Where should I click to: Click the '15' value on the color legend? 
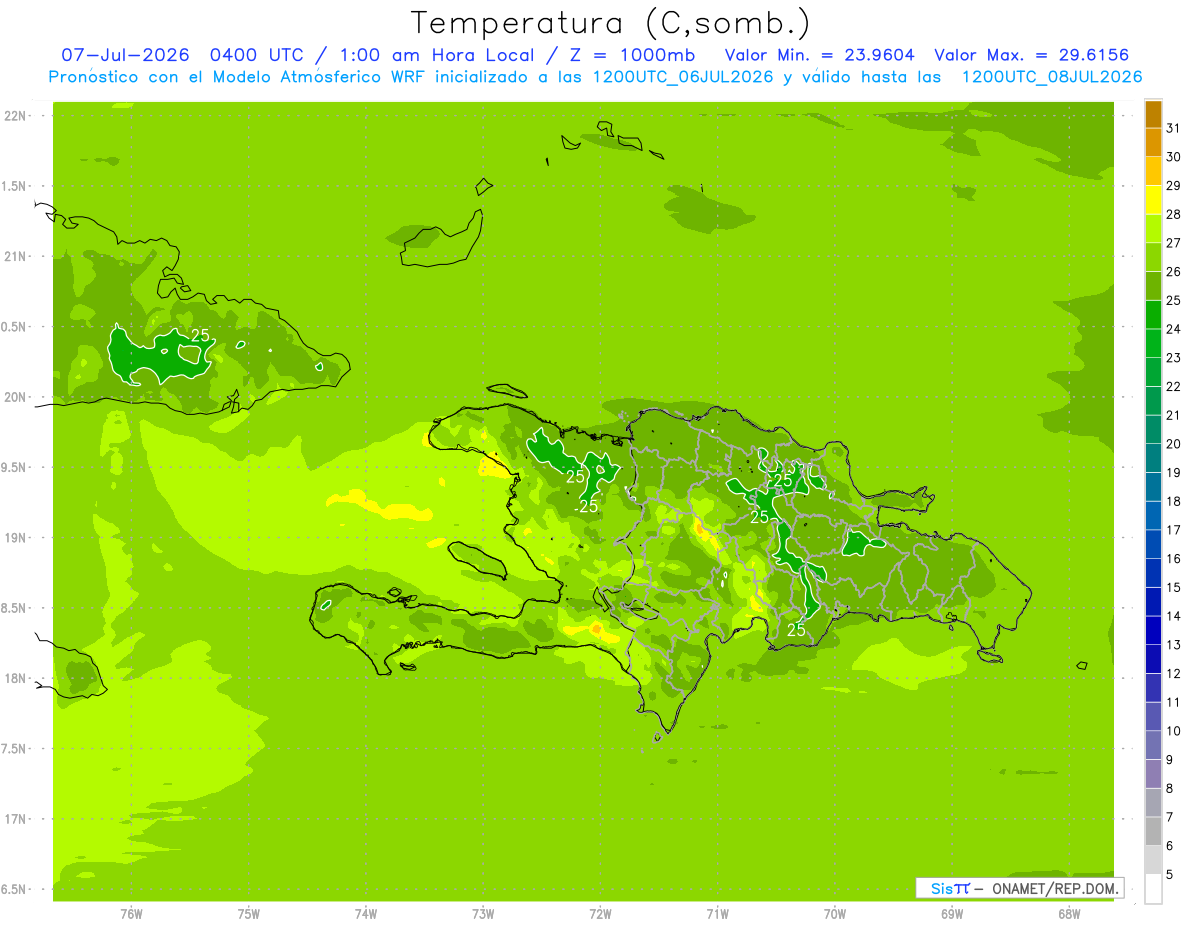pyautogui.click(x=1174, y=588)
